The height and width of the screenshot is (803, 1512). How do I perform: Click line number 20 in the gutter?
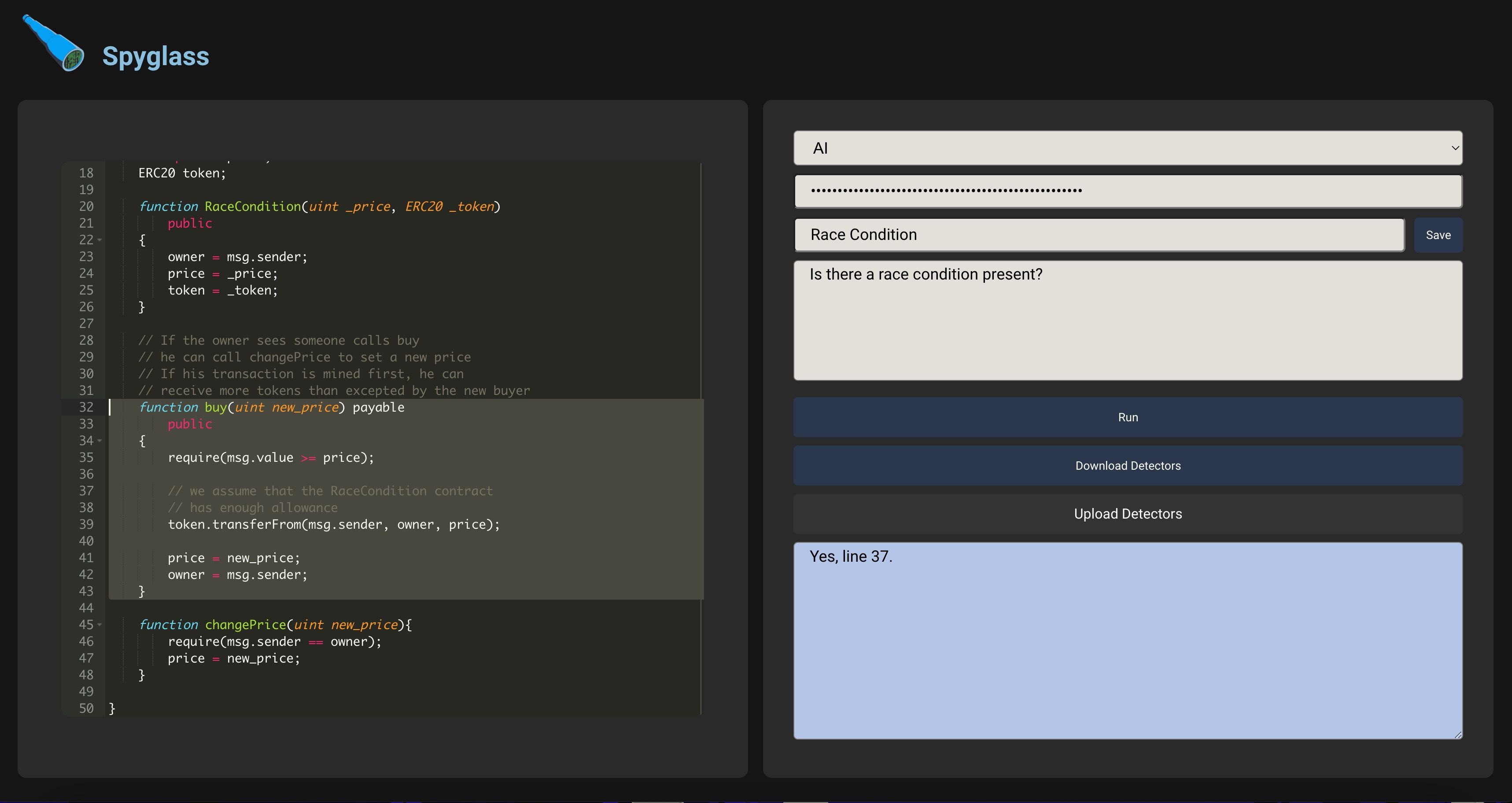click(86, 206)
